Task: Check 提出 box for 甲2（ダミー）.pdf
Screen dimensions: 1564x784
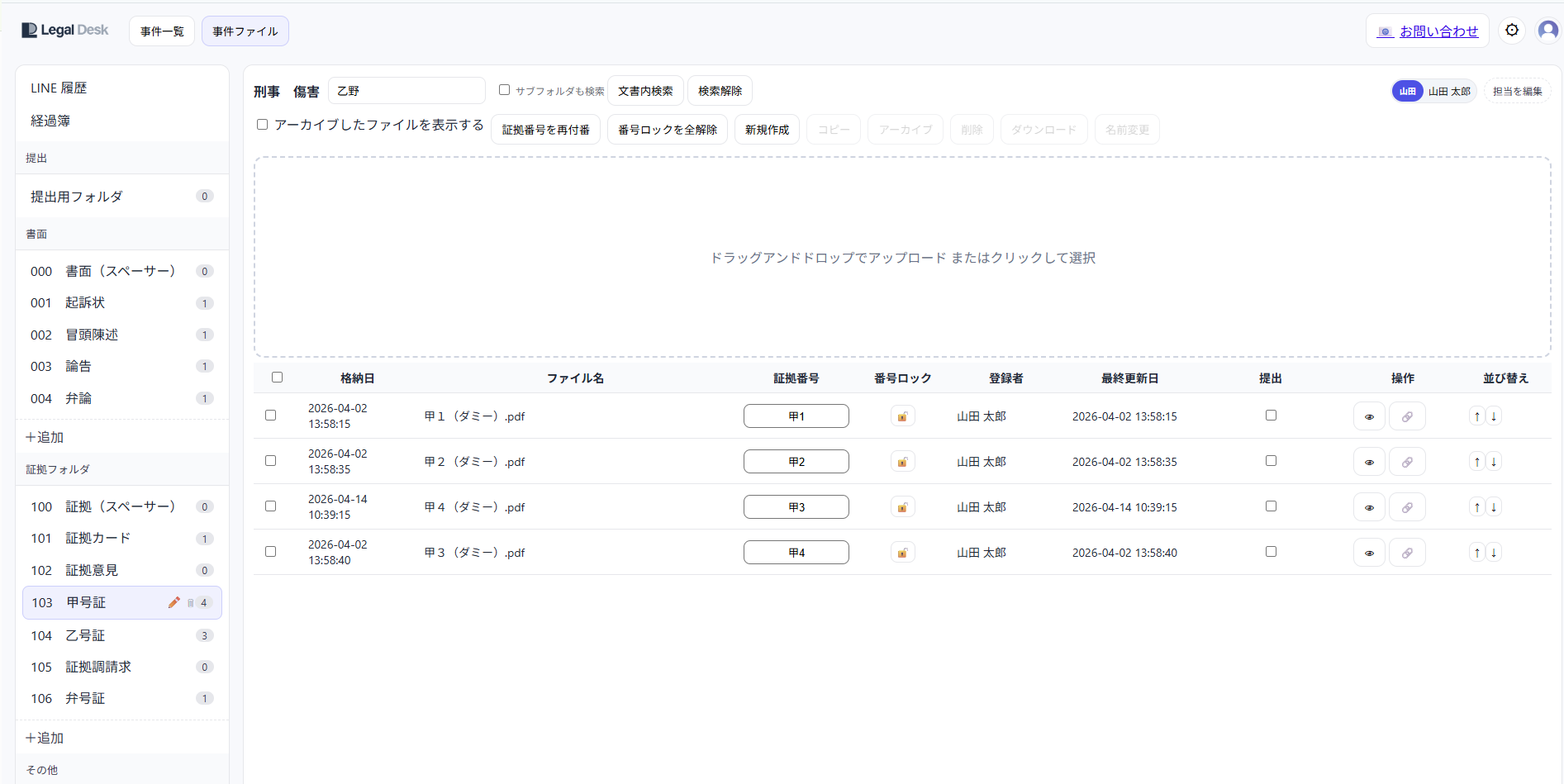Action: tap(1271, 460)
